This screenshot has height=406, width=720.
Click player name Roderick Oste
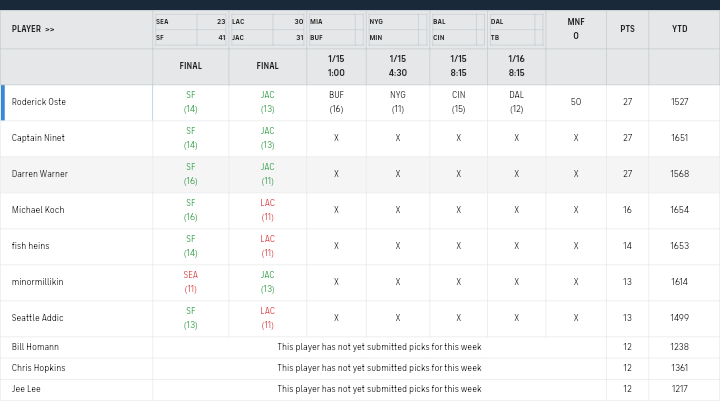(39, 102)
